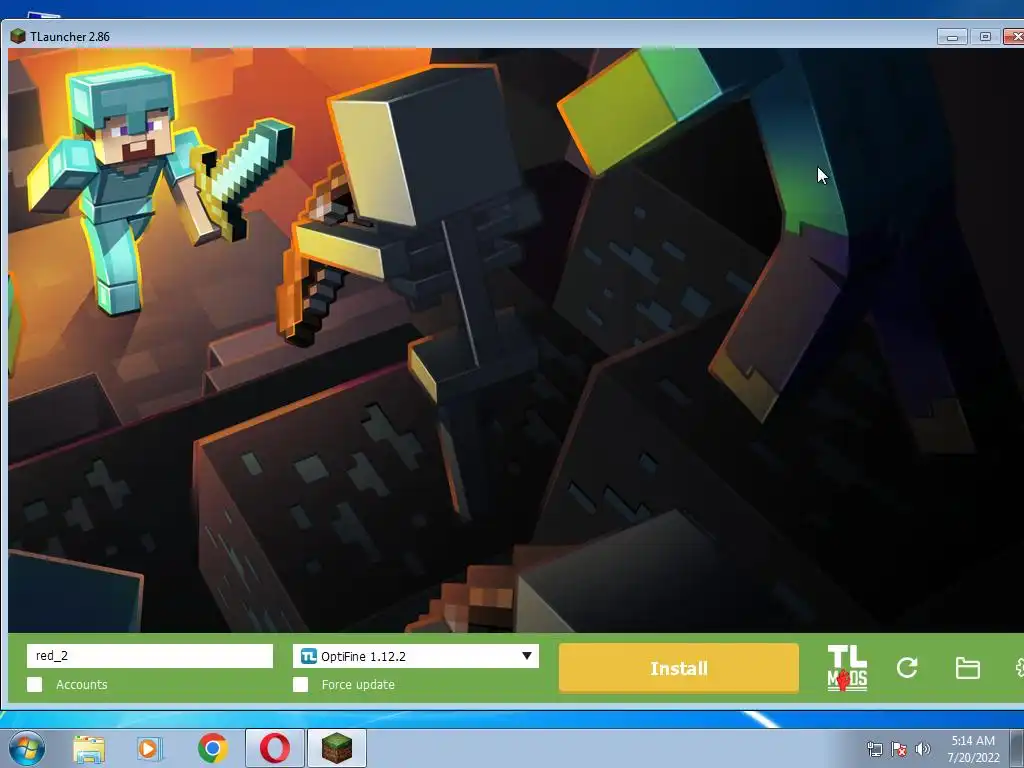Open Google Chrome from the taskbar
Viewport: 1024px width, 768px height.
coord(212,748)
